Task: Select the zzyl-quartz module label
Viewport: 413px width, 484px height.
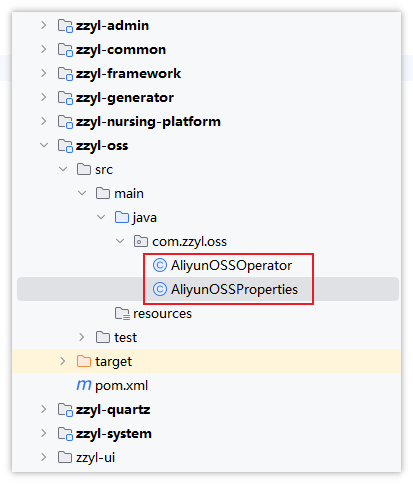Action: [x=113, y=410]
